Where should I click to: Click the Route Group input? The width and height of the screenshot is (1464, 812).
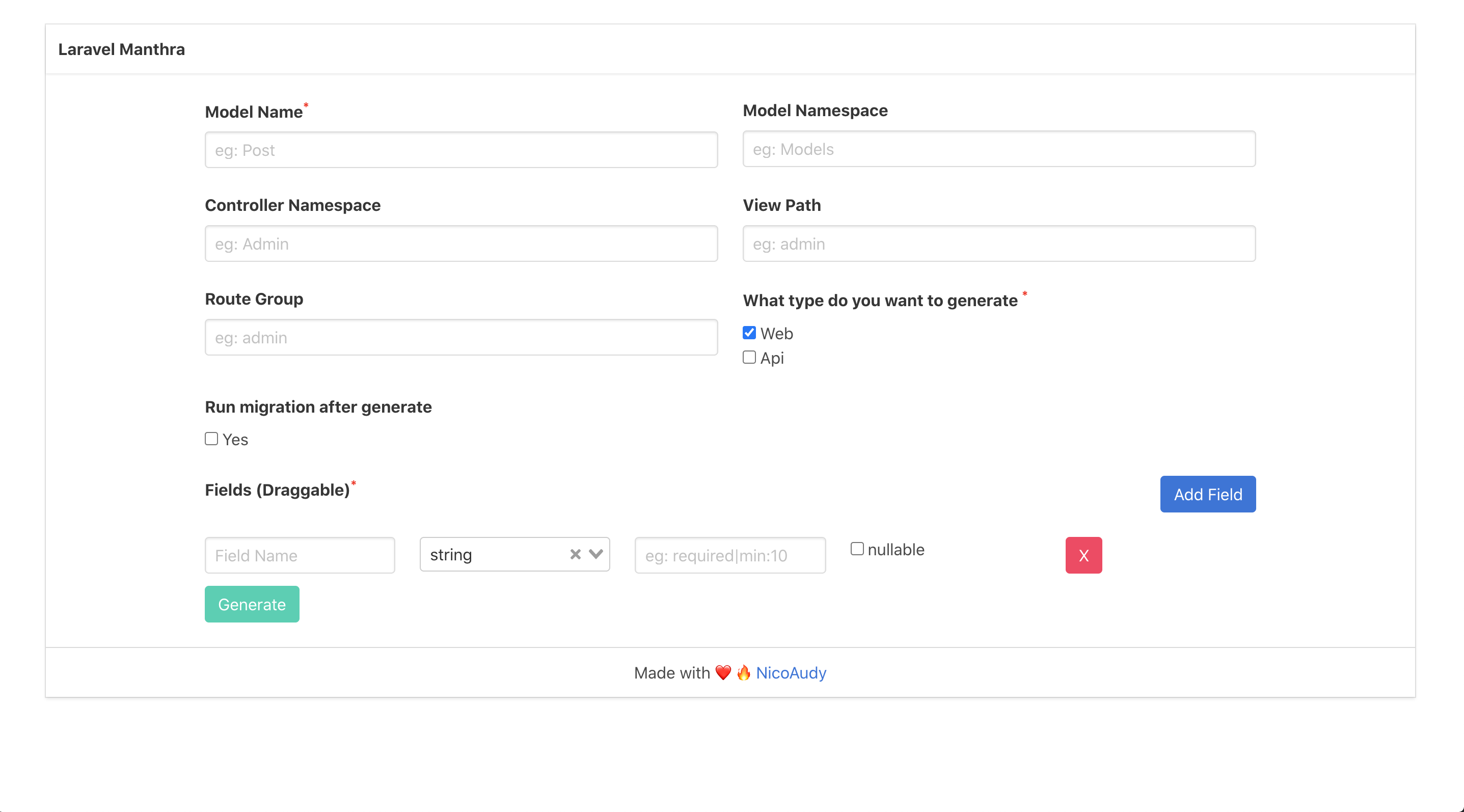(461, 338)
